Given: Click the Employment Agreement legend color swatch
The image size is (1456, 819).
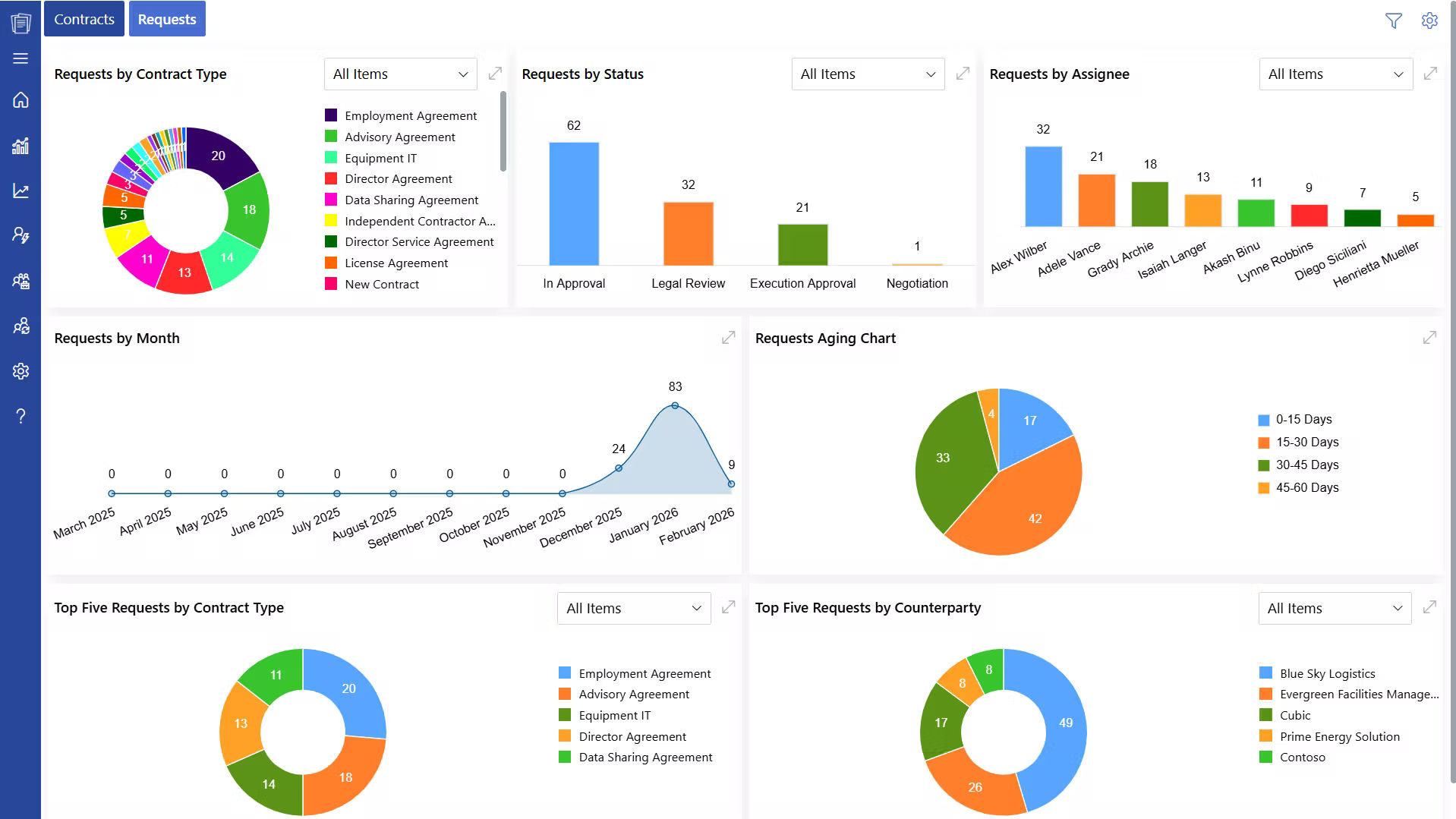Looking at the screenshot, I should pos(330,115).
